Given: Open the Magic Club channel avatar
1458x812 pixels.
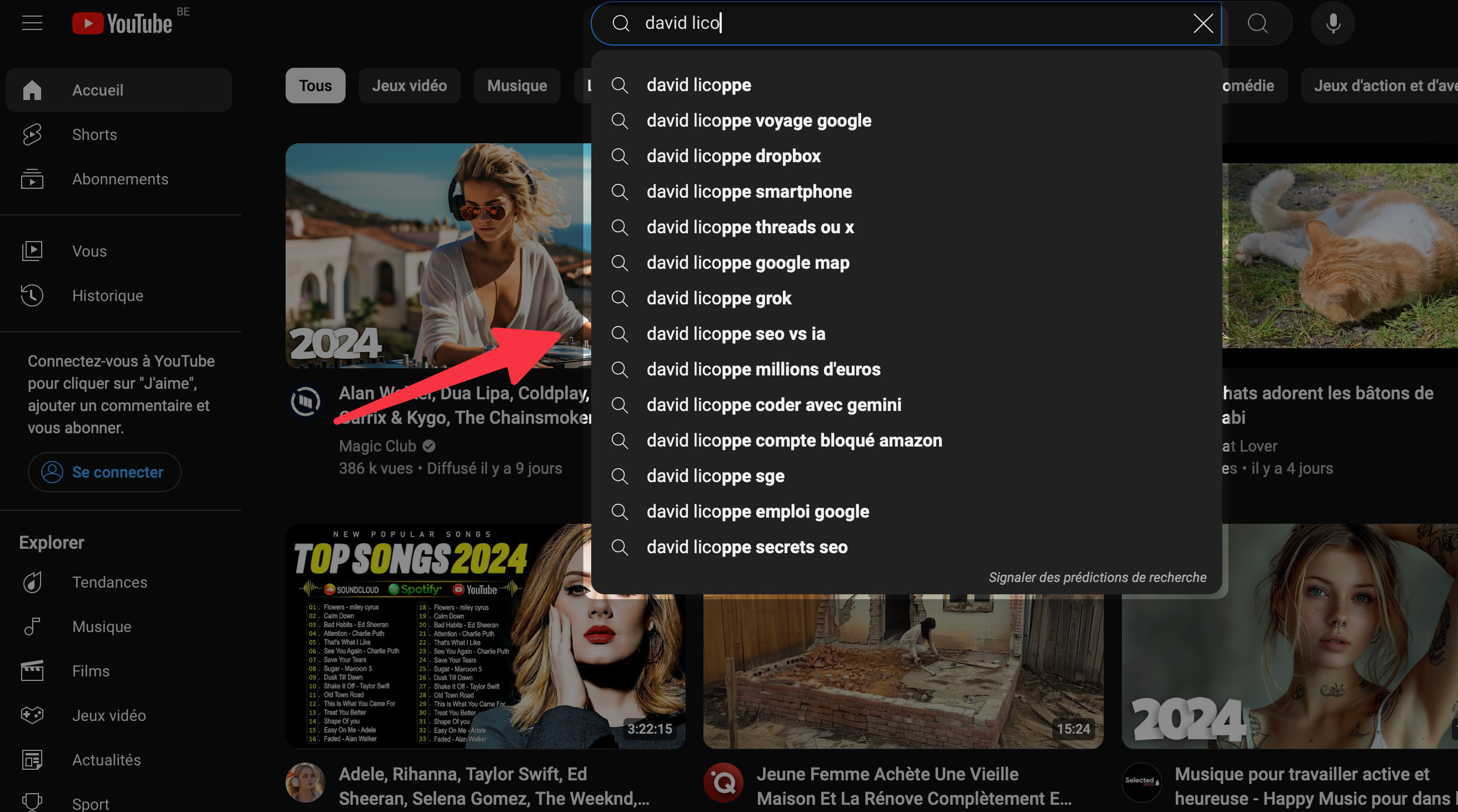Looking at the screenshot, I should [306, 401].
